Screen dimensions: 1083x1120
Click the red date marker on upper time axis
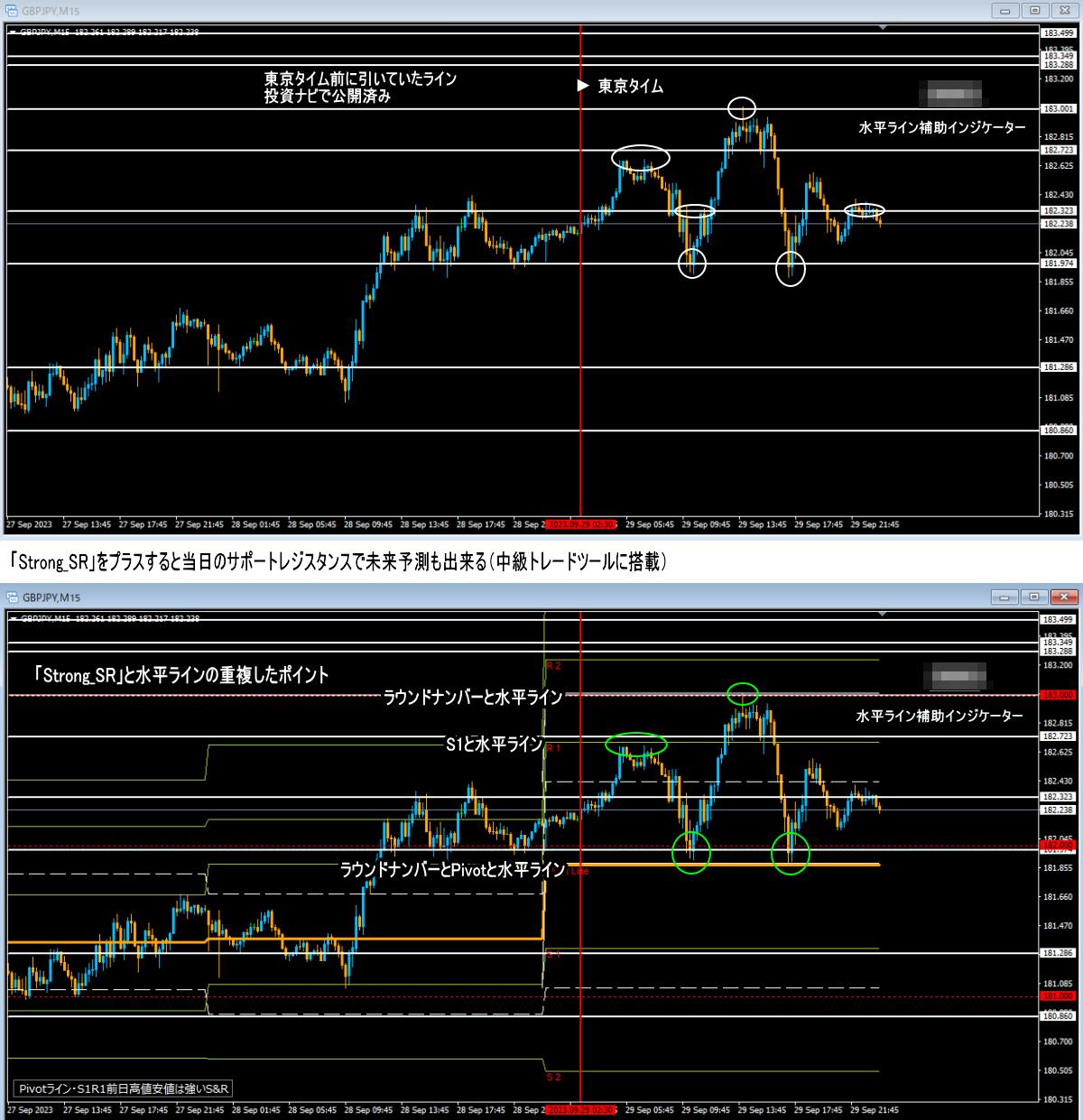tap(580, 524)
